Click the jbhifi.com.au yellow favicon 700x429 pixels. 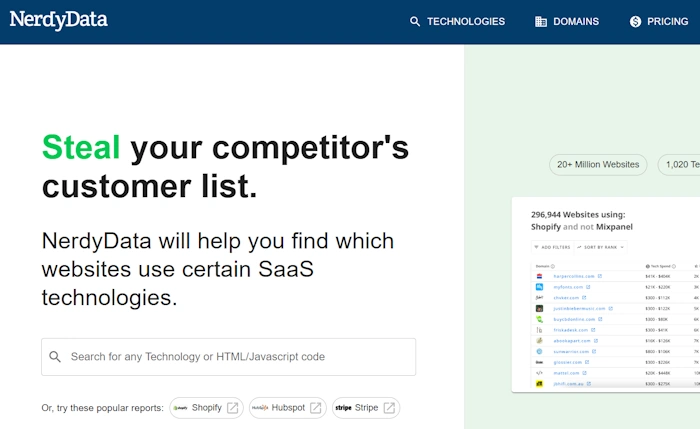(539, 383)
